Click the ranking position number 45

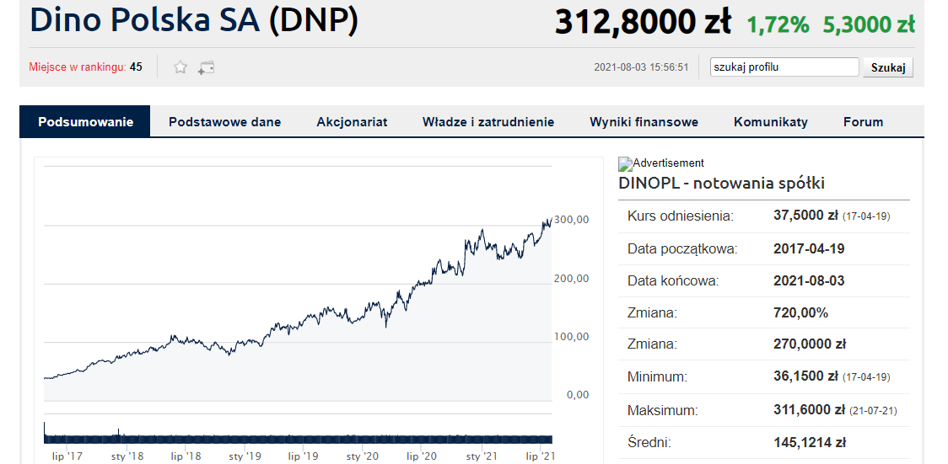click(x=136, y=67)
